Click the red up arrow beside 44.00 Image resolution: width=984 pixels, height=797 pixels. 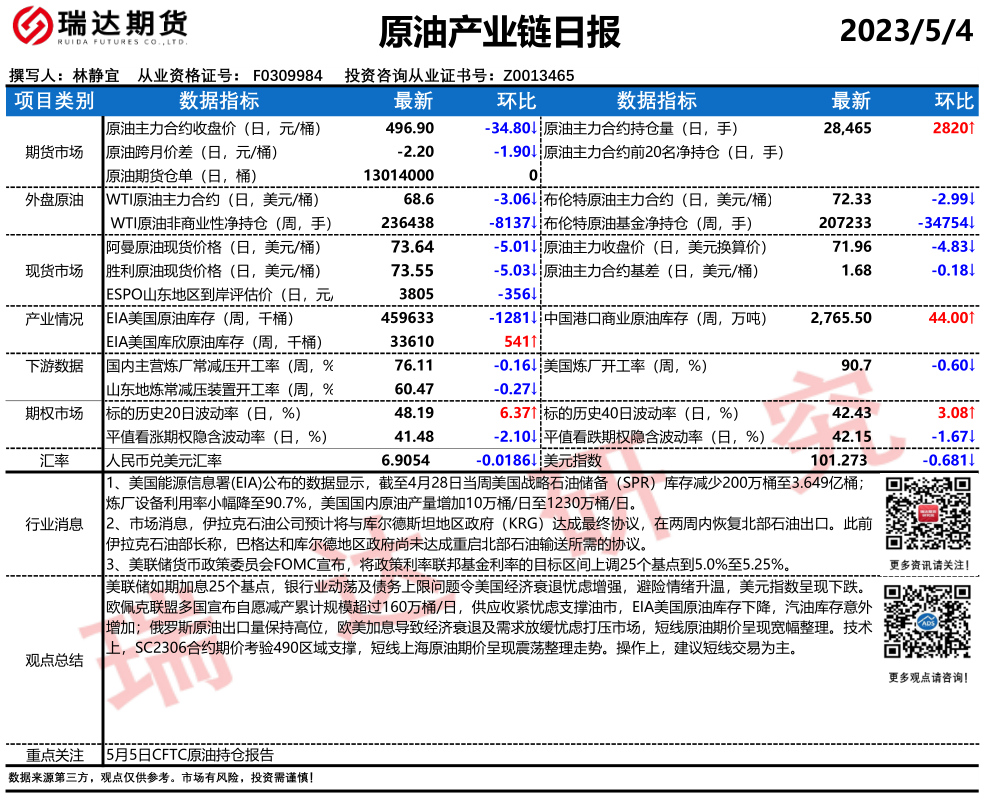point(970,318)
